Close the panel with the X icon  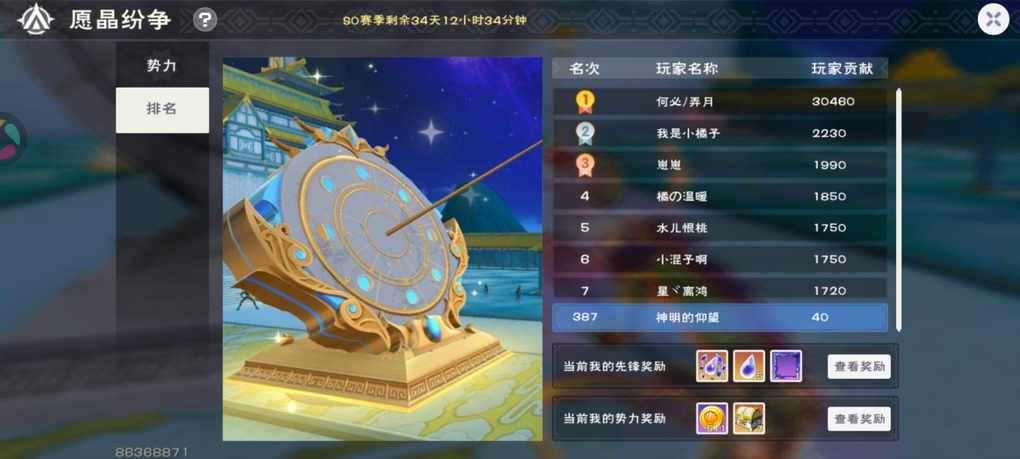[993, 19]
